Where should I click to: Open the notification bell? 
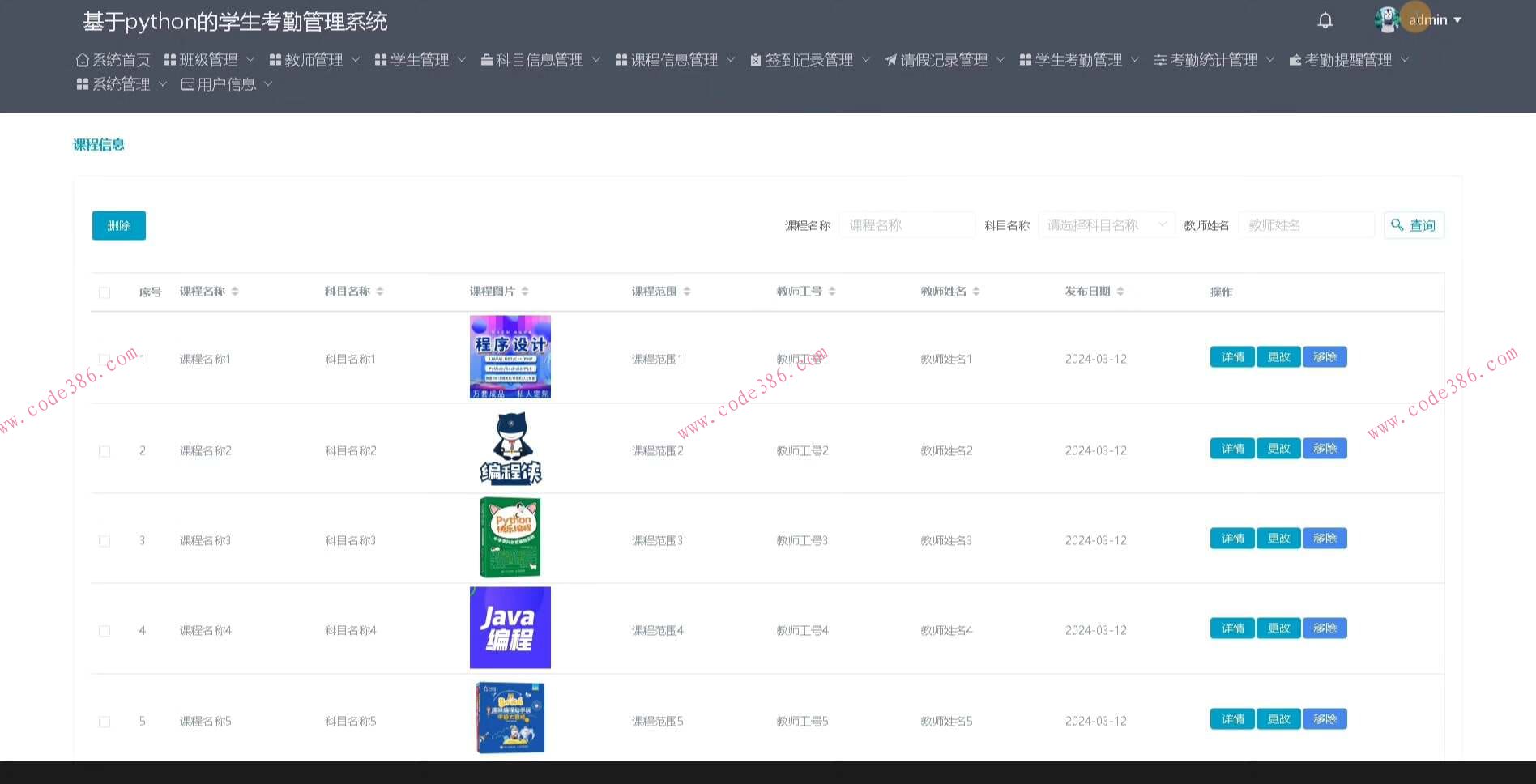point(1325,19)
